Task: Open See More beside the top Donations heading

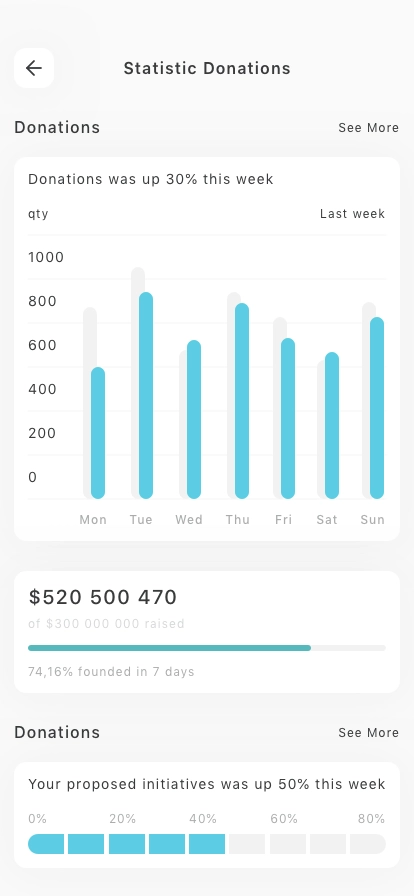Action: 368,127
